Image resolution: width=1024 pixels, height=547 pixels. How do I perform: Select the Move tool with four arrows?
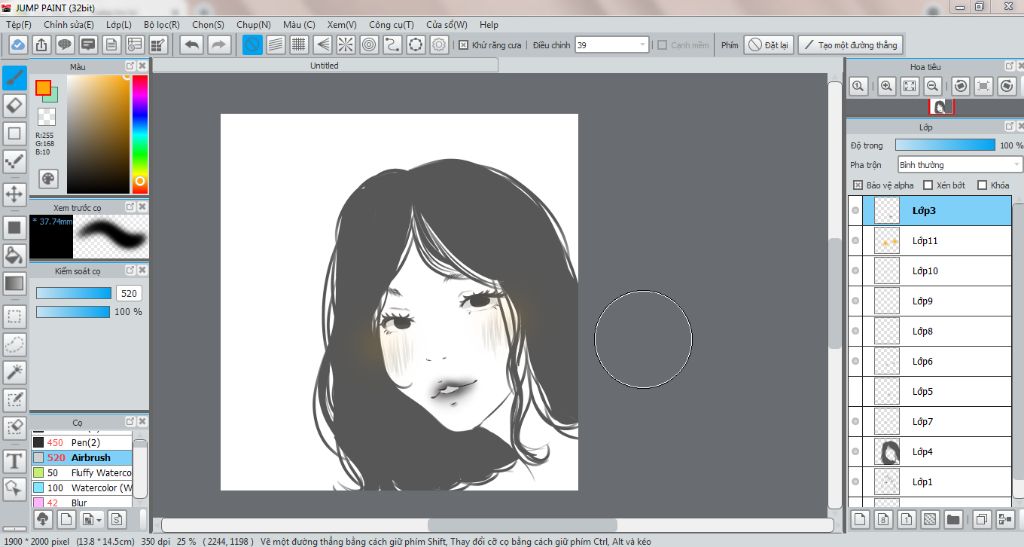pyautogui.click(x=14, y=194)
